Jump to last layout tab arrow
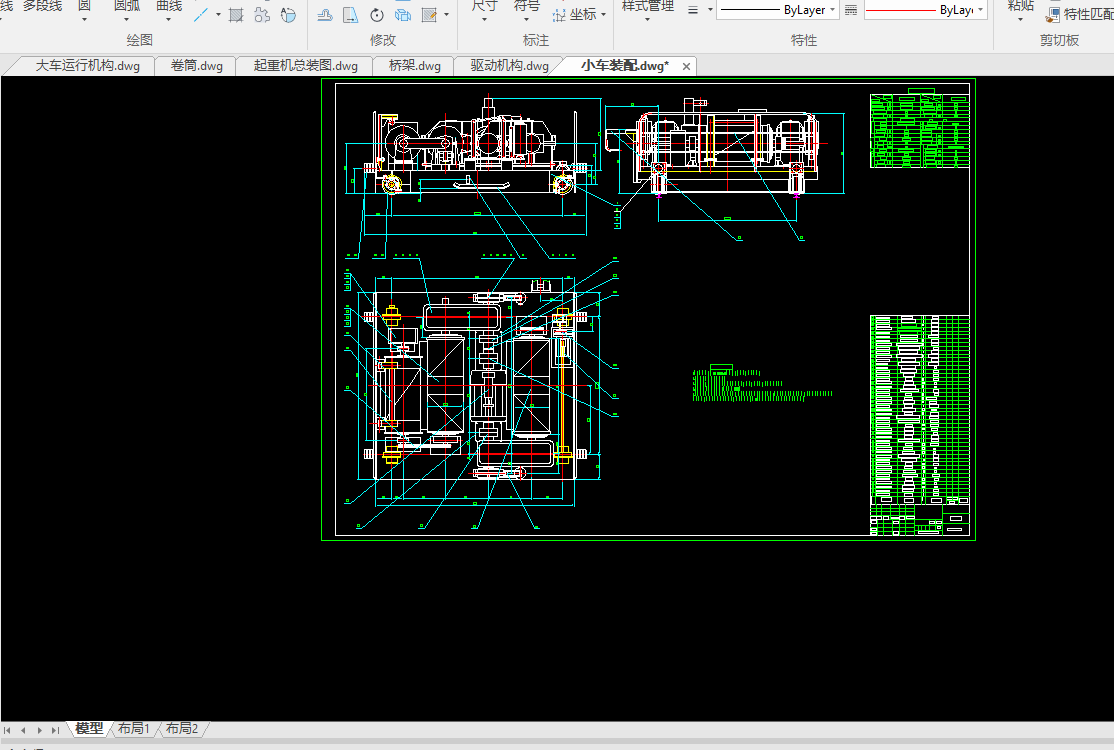1114x750 pixels. pyautogui.click(x=55, y=730)
